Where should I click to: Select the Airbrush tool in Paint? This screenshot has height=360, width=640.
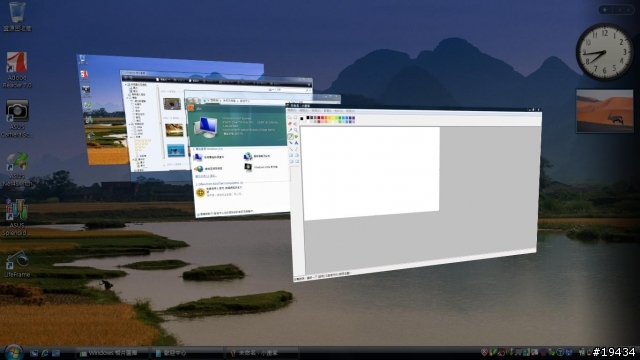(290, 143)
